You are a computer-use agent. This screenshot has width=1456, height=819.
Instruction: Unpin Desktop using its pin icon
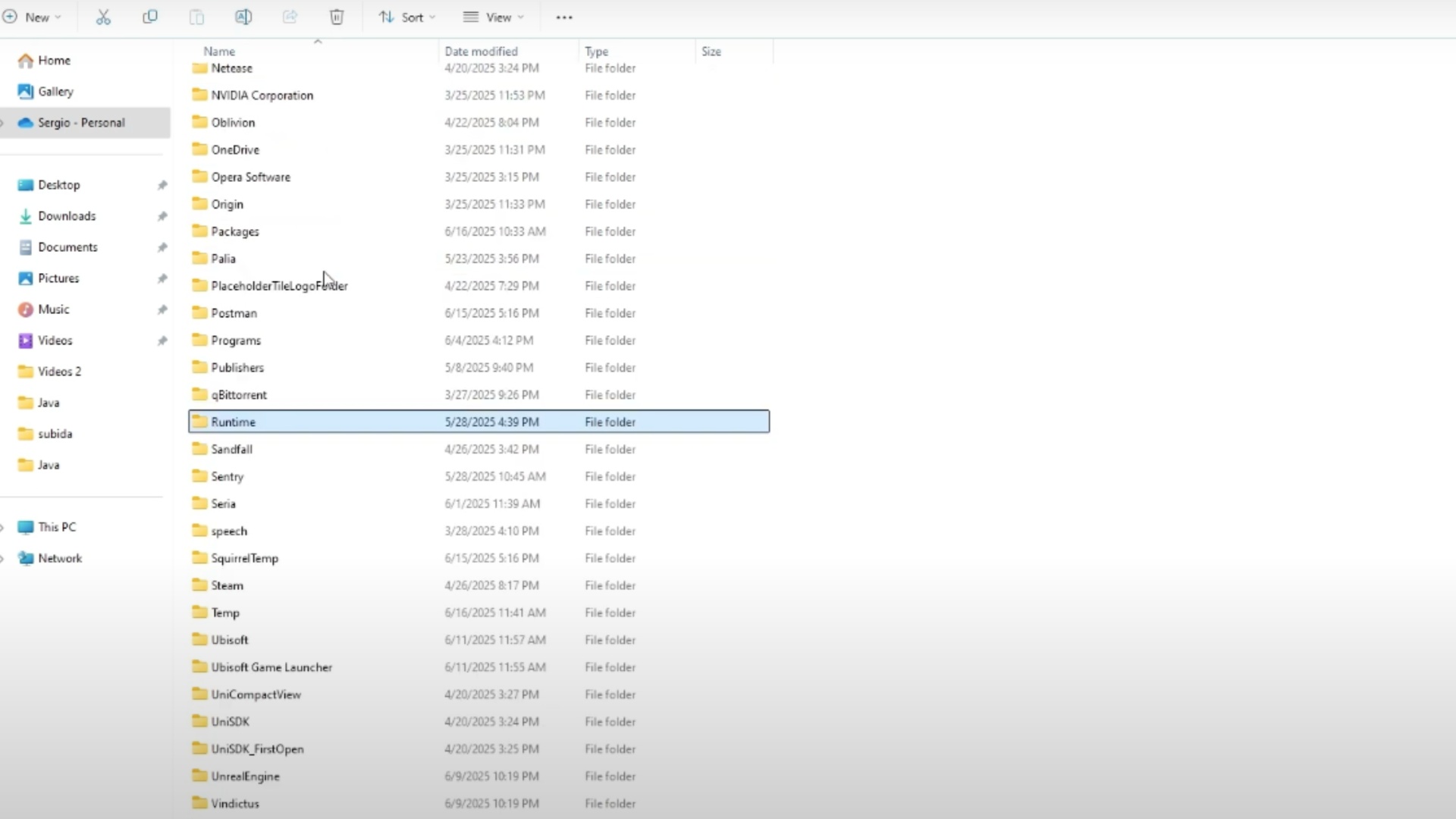[x=162, y=185]
